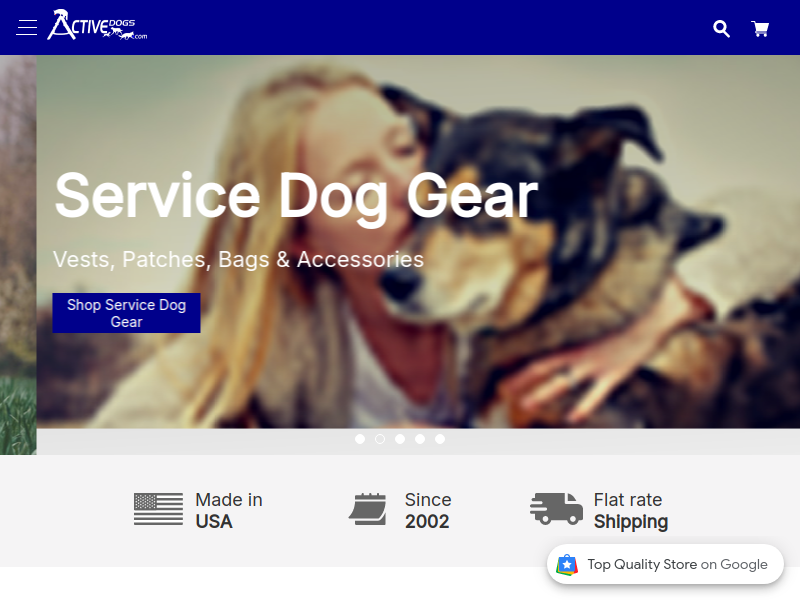The image size is (800, 600).
Task: Click the Flat rate Shipping text
Action: [631, 510]
